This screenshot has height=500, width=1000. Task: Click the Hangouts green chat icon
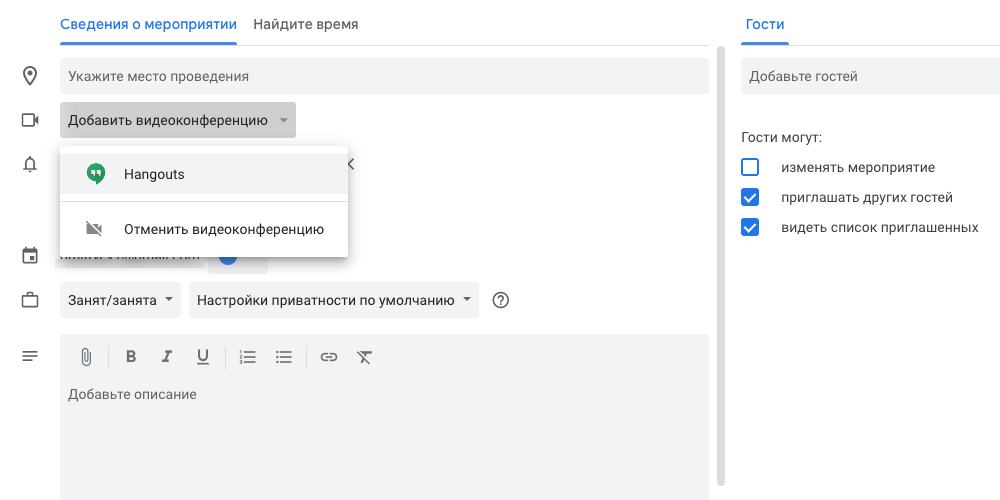pos(96,174)
